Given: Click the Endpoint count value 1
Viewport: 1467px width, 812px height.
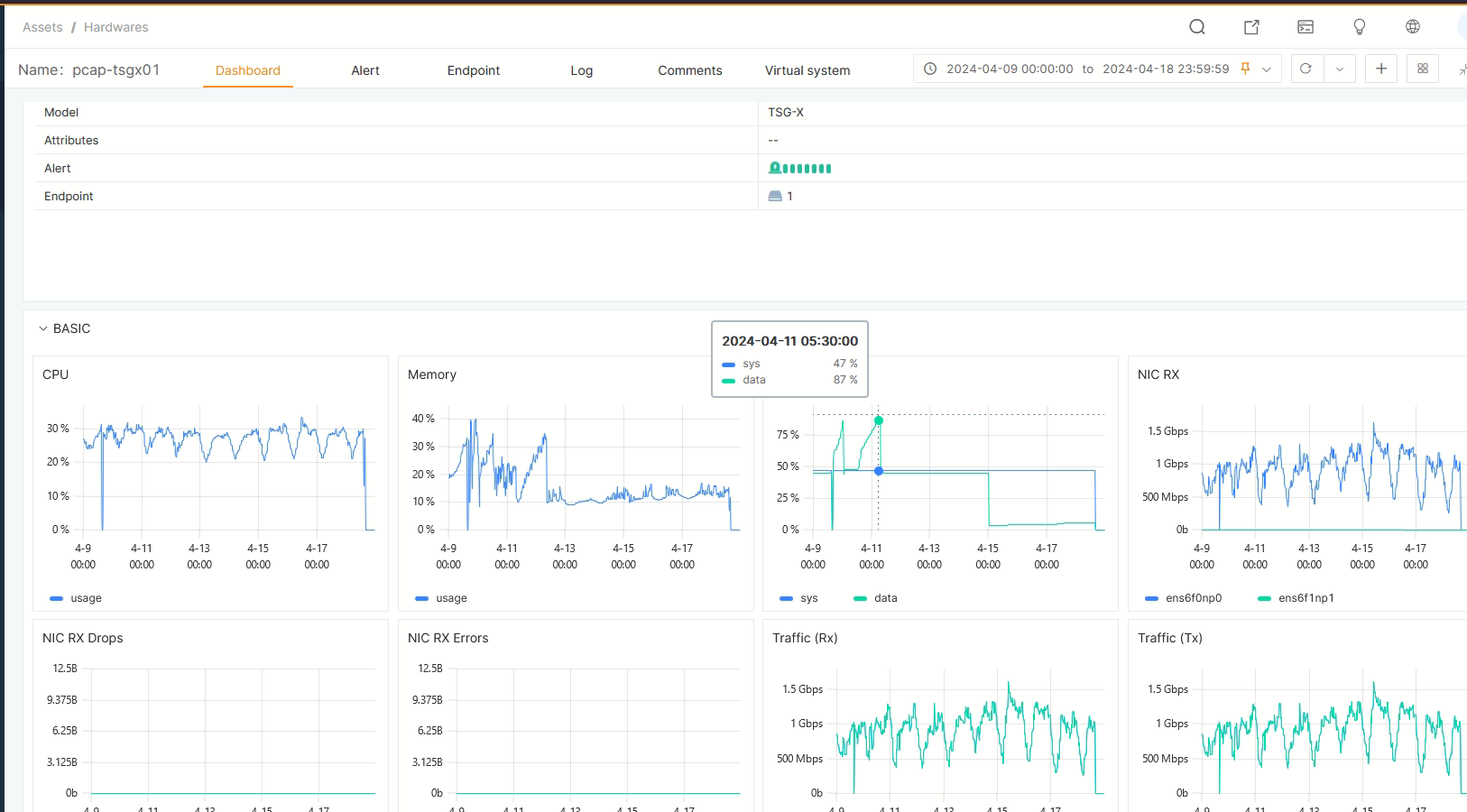Looking at the screenshot, I should point(789,196).
